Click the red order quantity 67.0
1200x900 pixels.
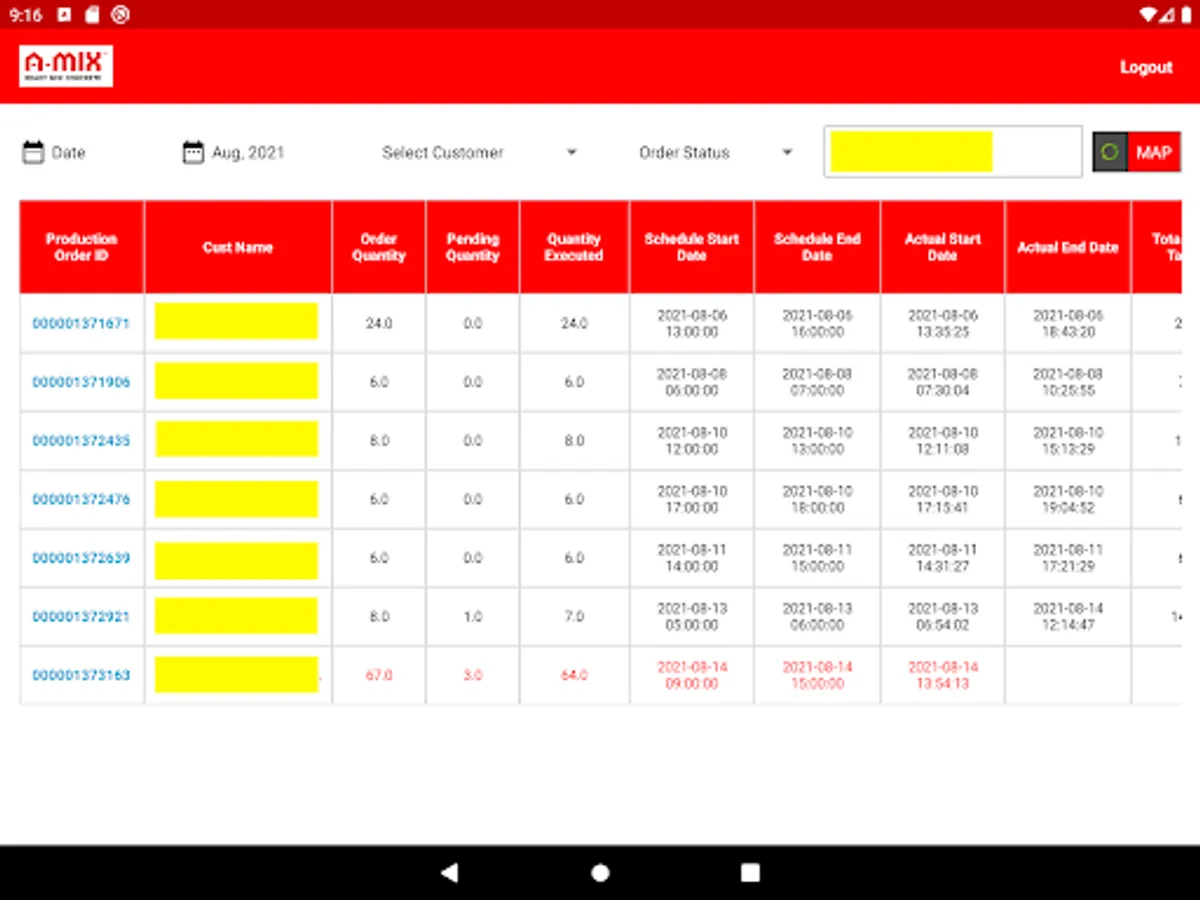tap(379, 675)
